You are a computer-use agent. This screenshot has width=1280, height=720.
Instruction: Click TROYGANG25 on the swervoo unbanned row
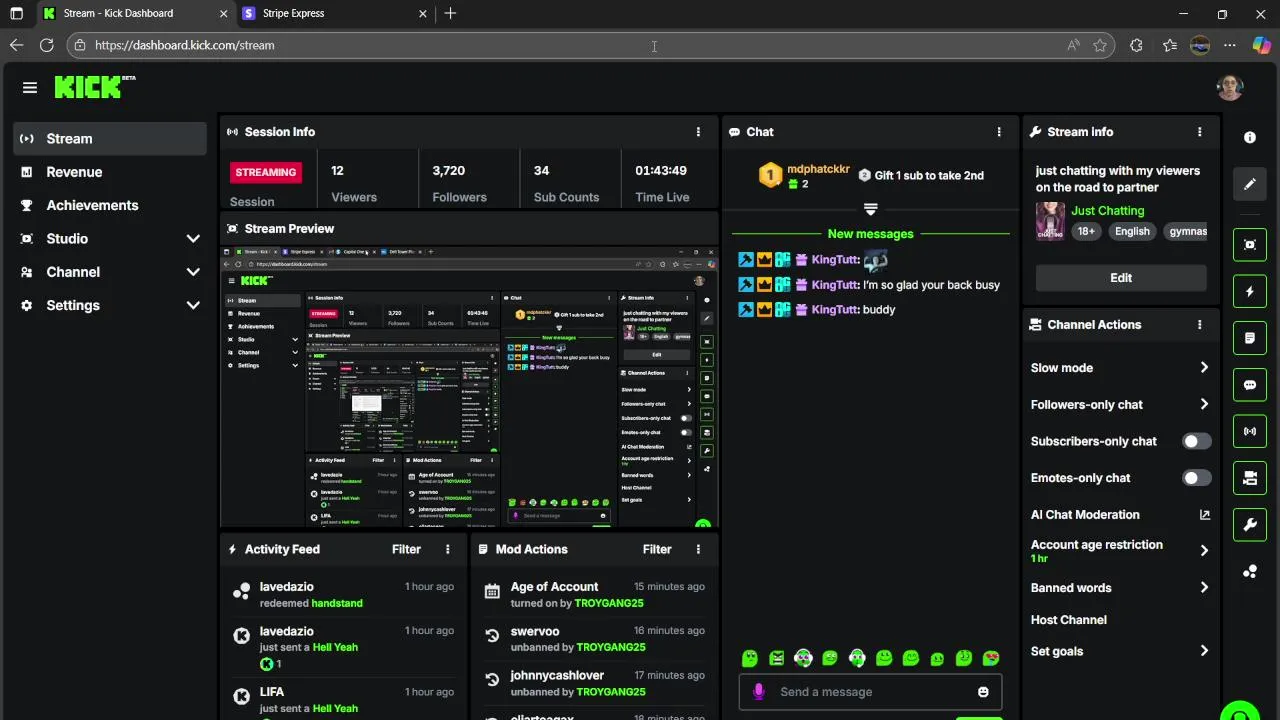pyautogui.click(x=611, y=647)
